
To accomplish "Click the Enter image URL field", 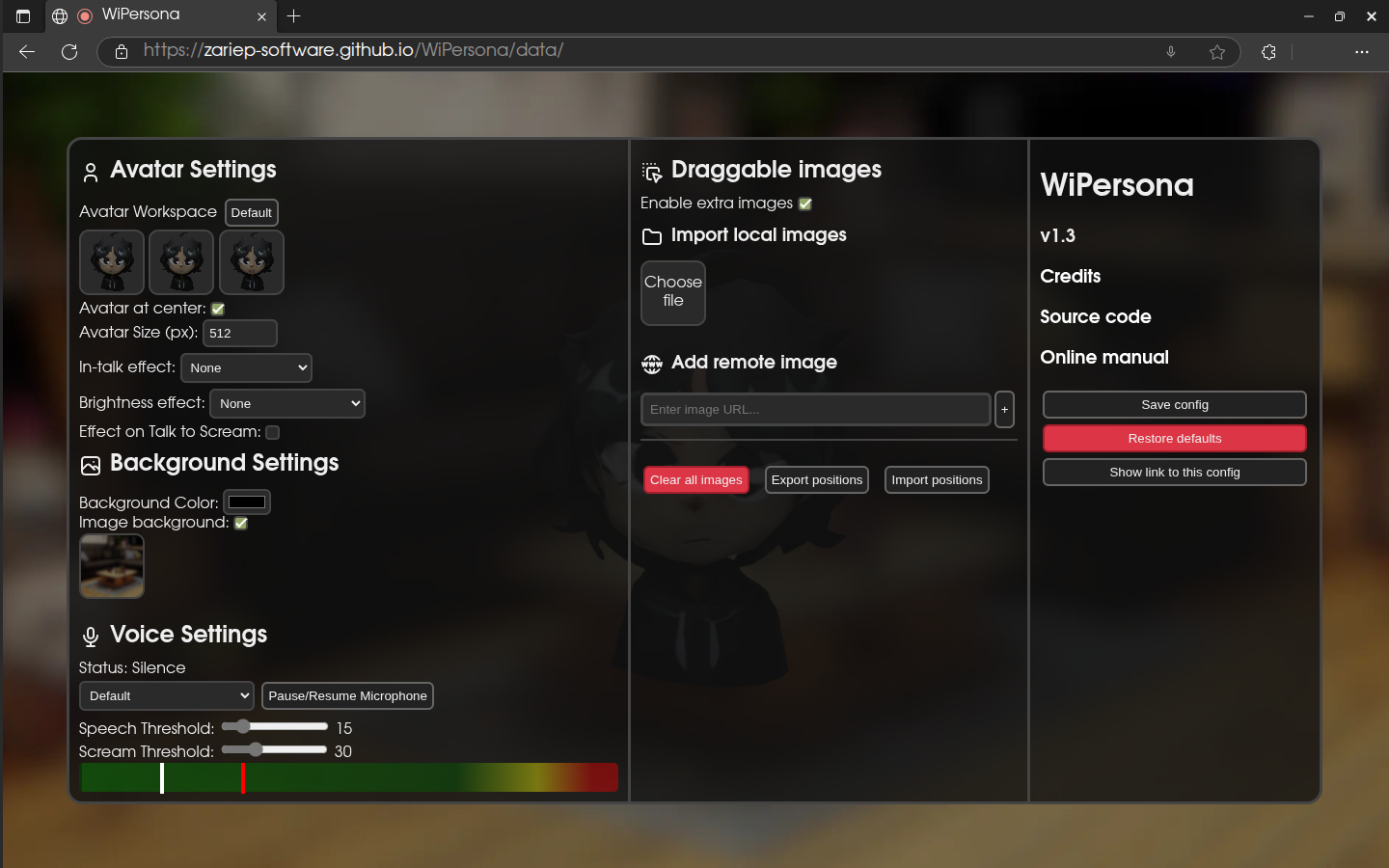I will (x=816, y=409).
